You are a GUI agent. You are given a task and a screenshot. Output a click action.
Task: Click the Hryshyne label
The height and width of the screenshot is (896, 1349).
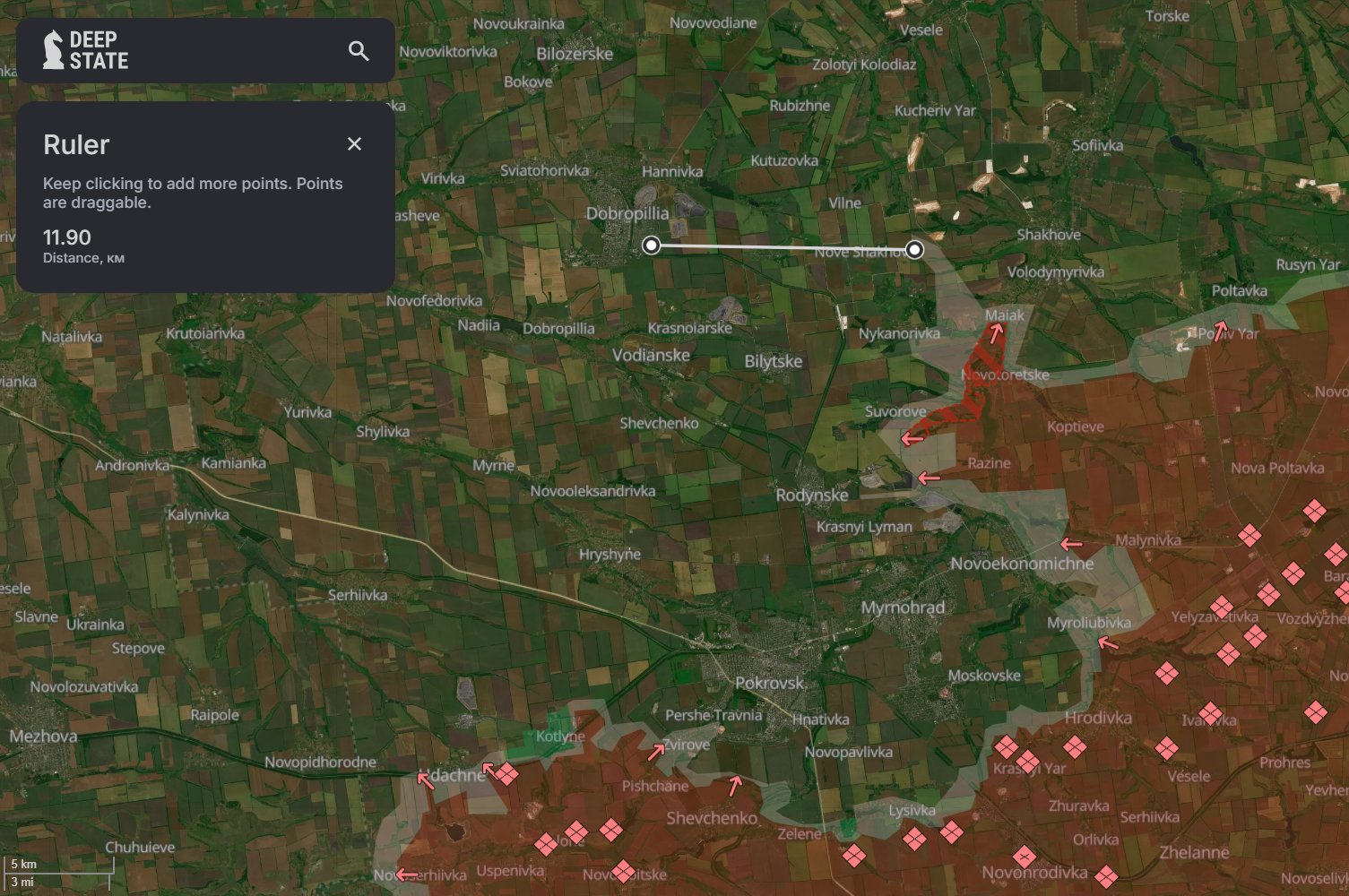pyautogui.click(x=610, y=555)
